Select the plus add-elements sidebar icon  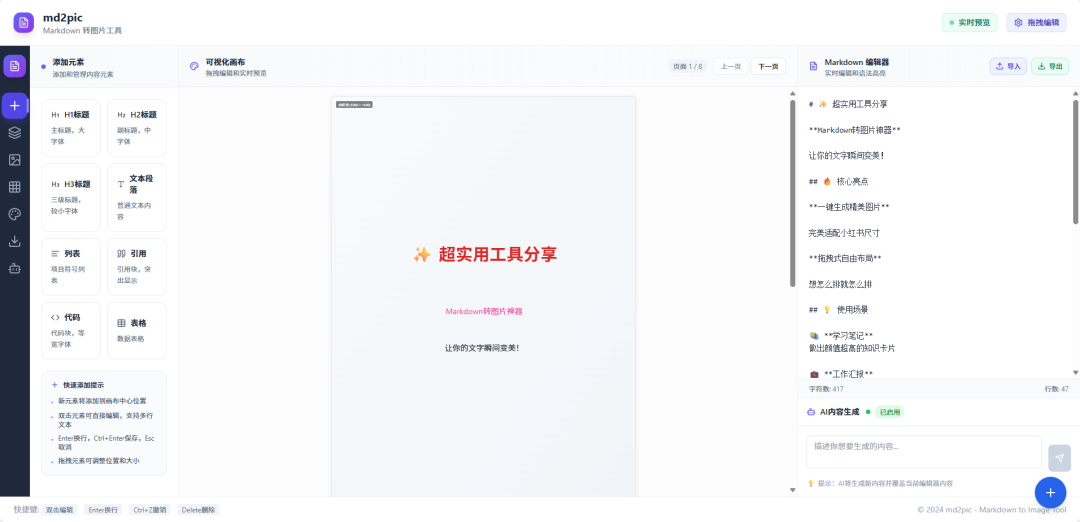pos(14,105)
